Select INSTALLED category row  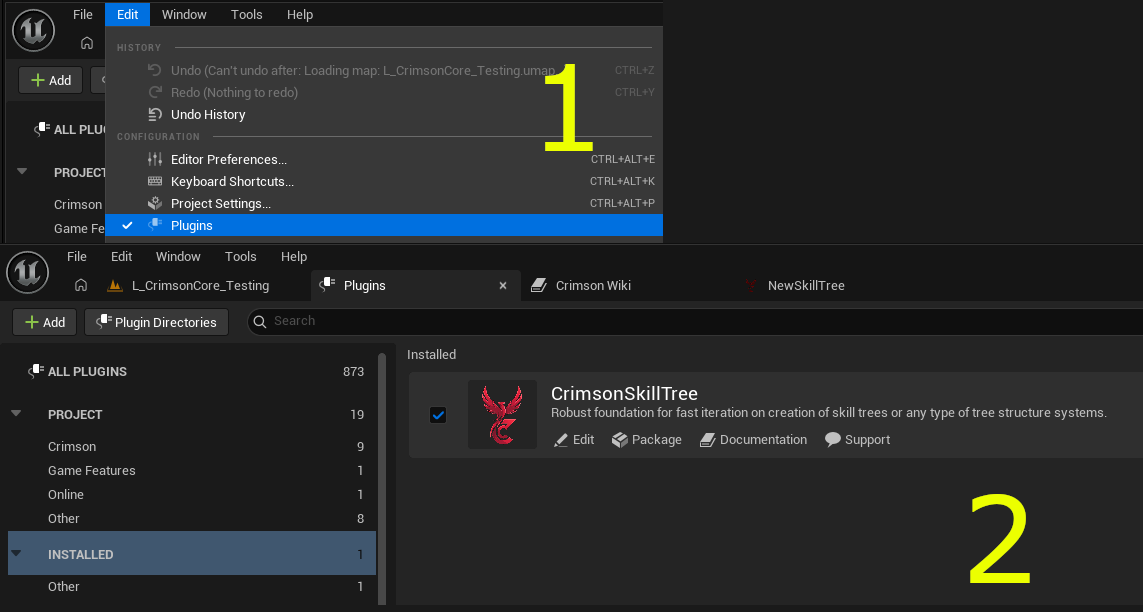point(192,554)
